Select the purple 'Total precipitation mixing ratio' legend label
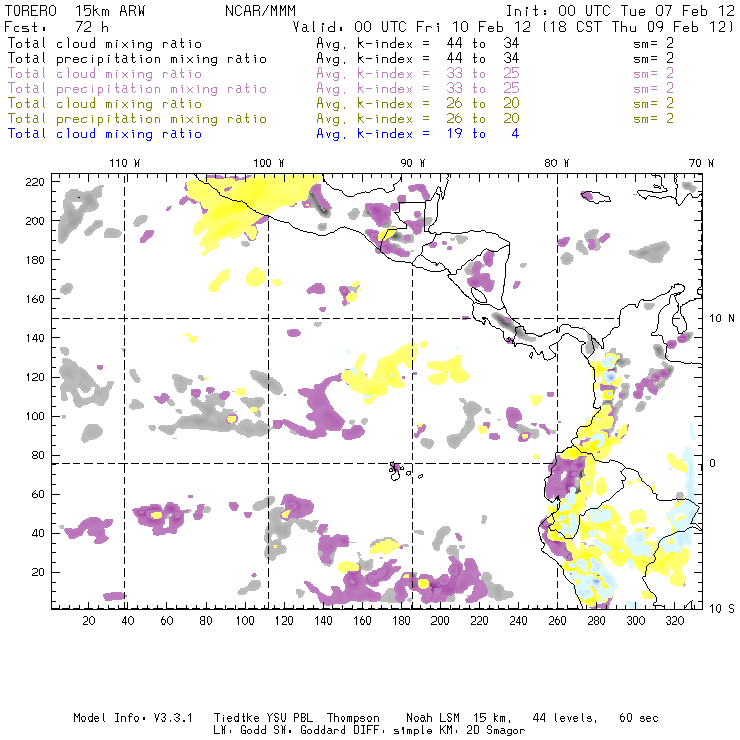 (137, 89)
